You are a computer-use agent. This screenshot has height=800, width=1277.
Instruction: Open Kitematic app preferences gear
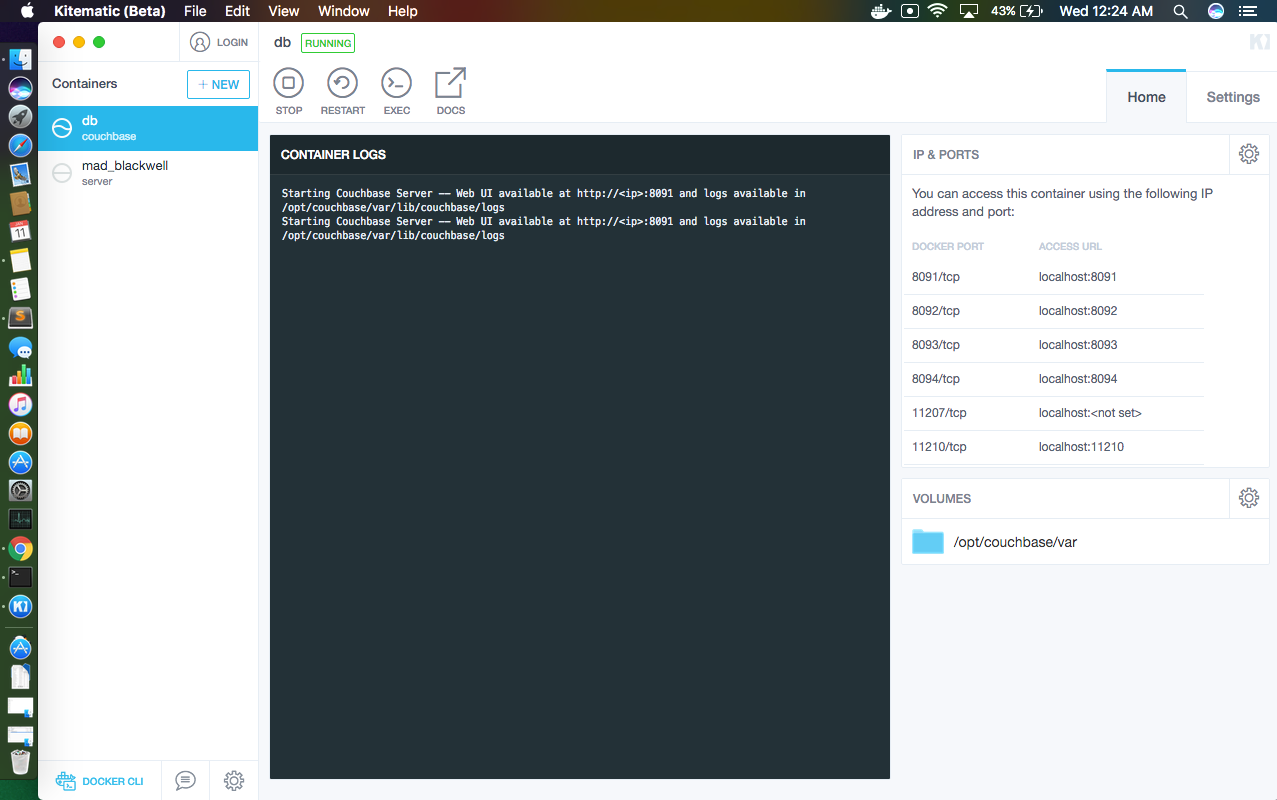pyautogui.click(x=233, y=780)
